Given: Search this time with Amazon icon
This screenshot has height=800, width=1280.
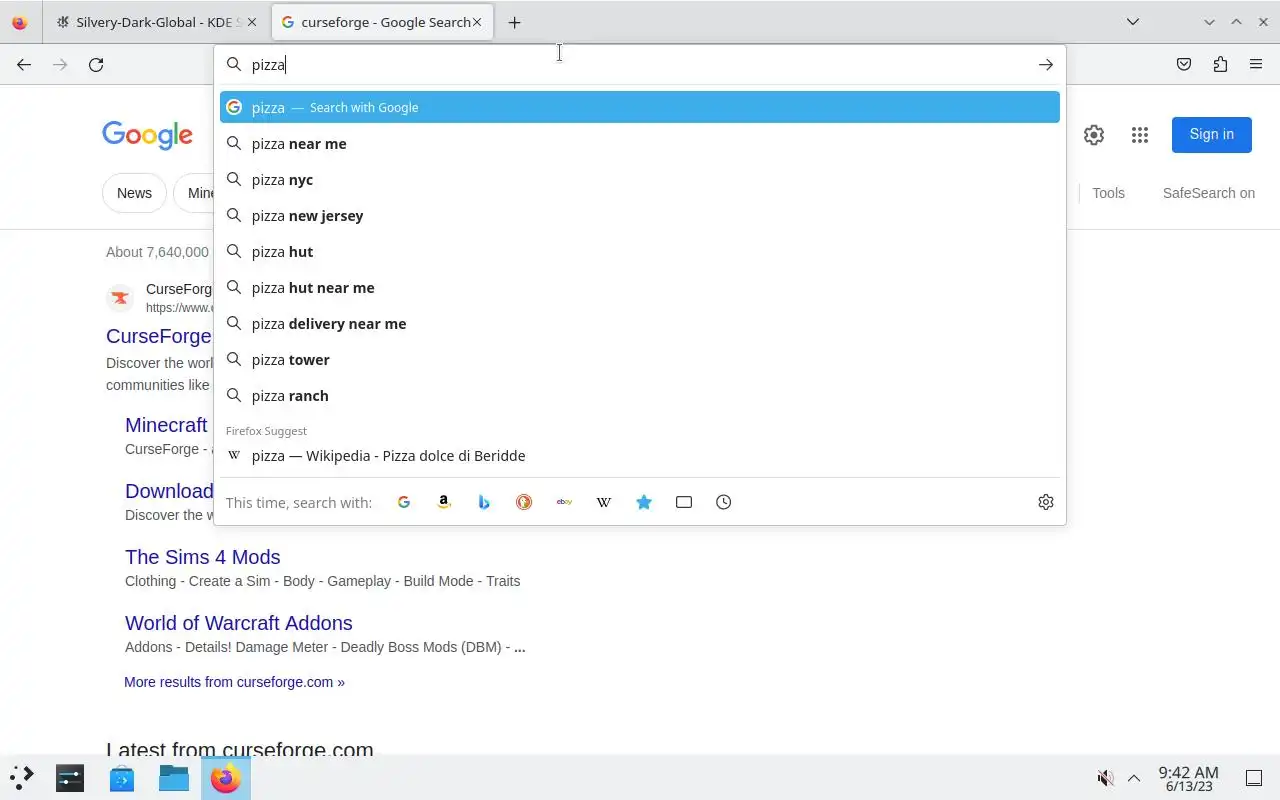Looking at the screenshot, I should click(444, 502).
